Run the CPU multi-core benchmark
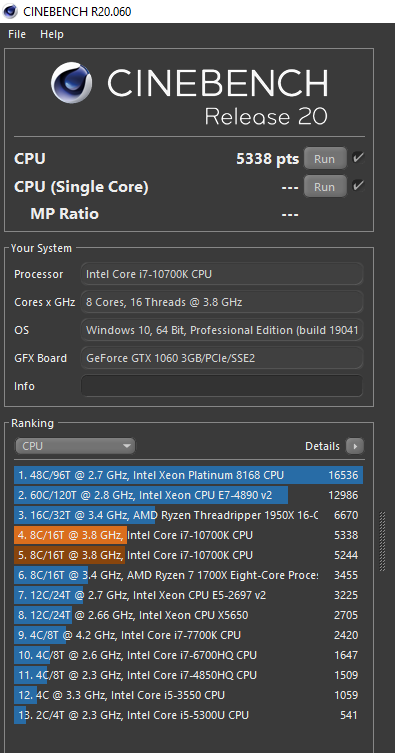The width and height of the screenshot is (395, 753). pos(325,158)
